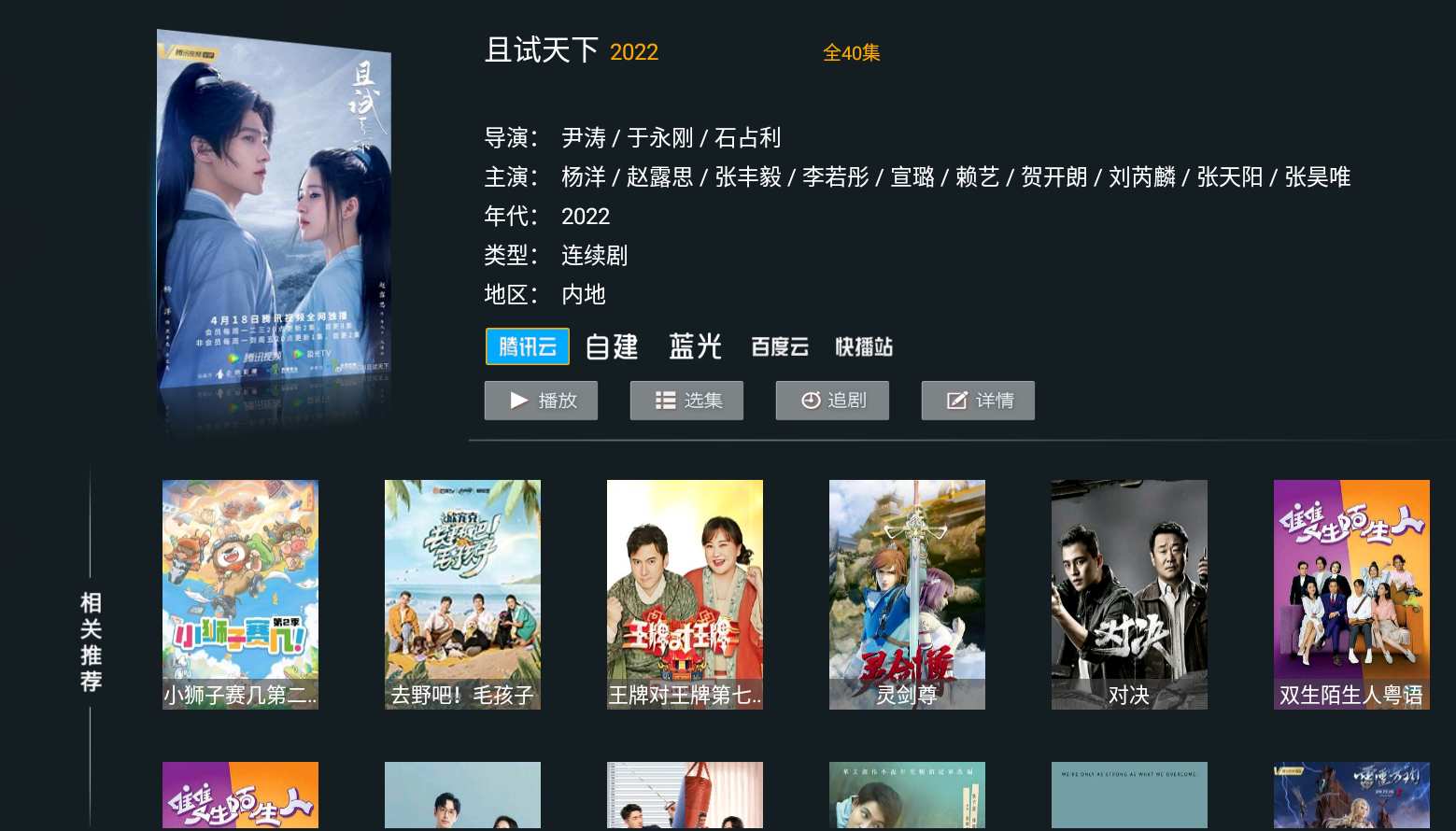Screen dimensions: 1456x831
Task: Click the edit icon on 详情 button
Action: [956, 401]
